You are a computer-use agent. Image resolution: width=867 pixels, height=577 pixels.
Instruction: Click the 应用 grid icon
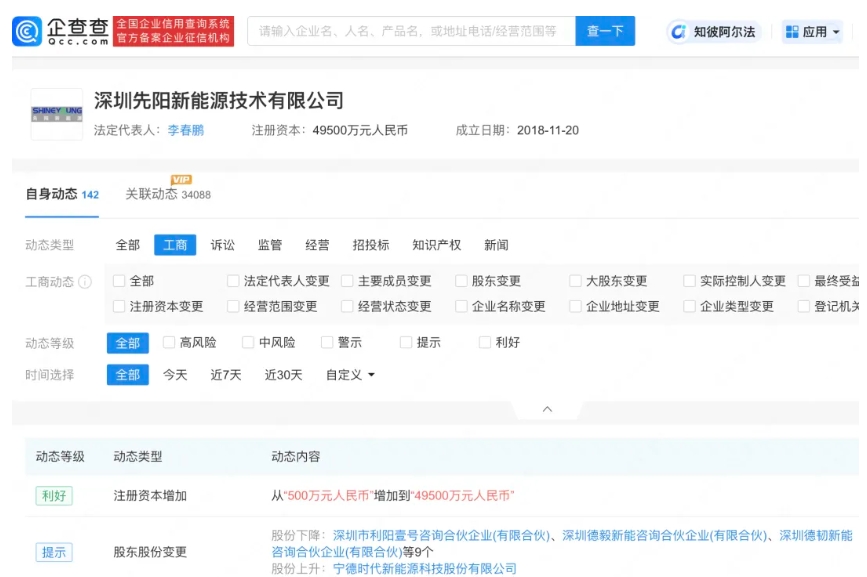(x=792, y=32)
